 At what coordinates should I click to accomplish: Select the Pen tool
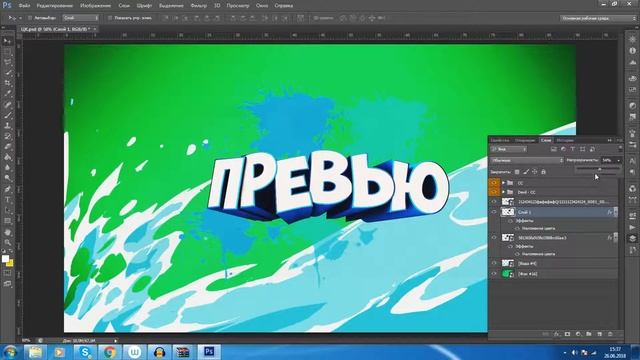click(x=7, y=189)
